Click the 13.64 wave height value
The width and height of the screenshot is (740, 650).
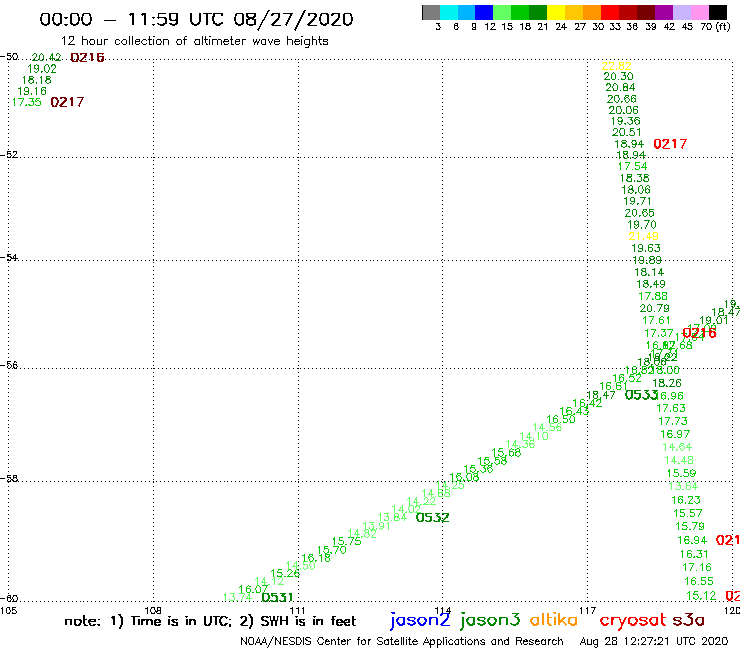(683, 486)
